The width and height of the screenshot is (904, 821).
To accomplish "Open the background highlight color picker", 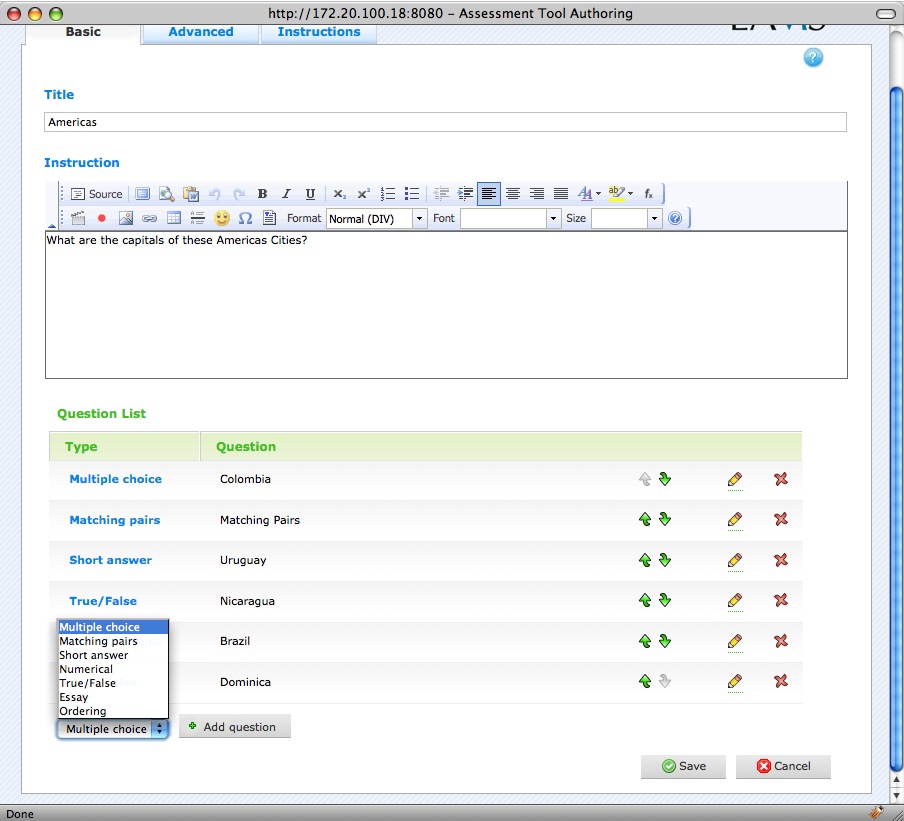I will point(620,194).
